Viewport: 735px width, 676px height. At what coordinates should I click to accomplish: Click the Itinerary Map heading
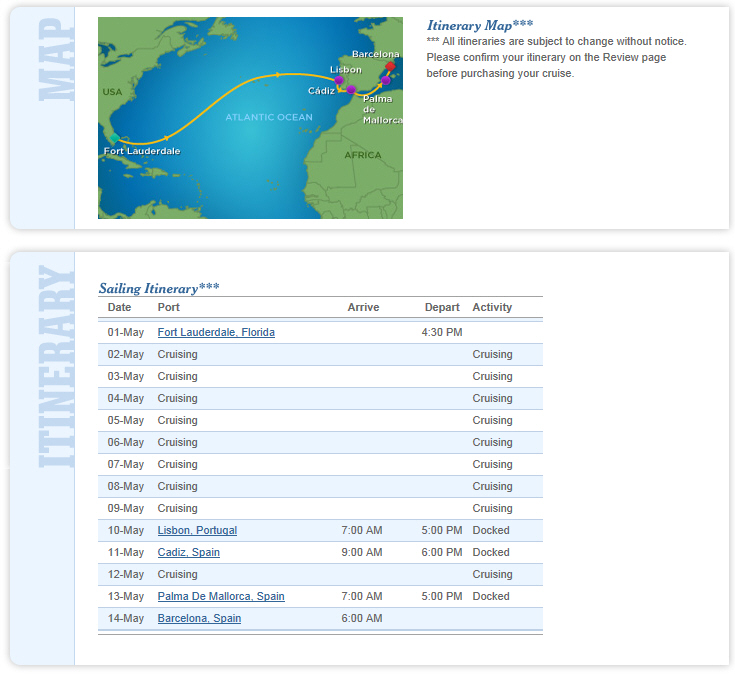pyautogui.click(x=480, y=25)
